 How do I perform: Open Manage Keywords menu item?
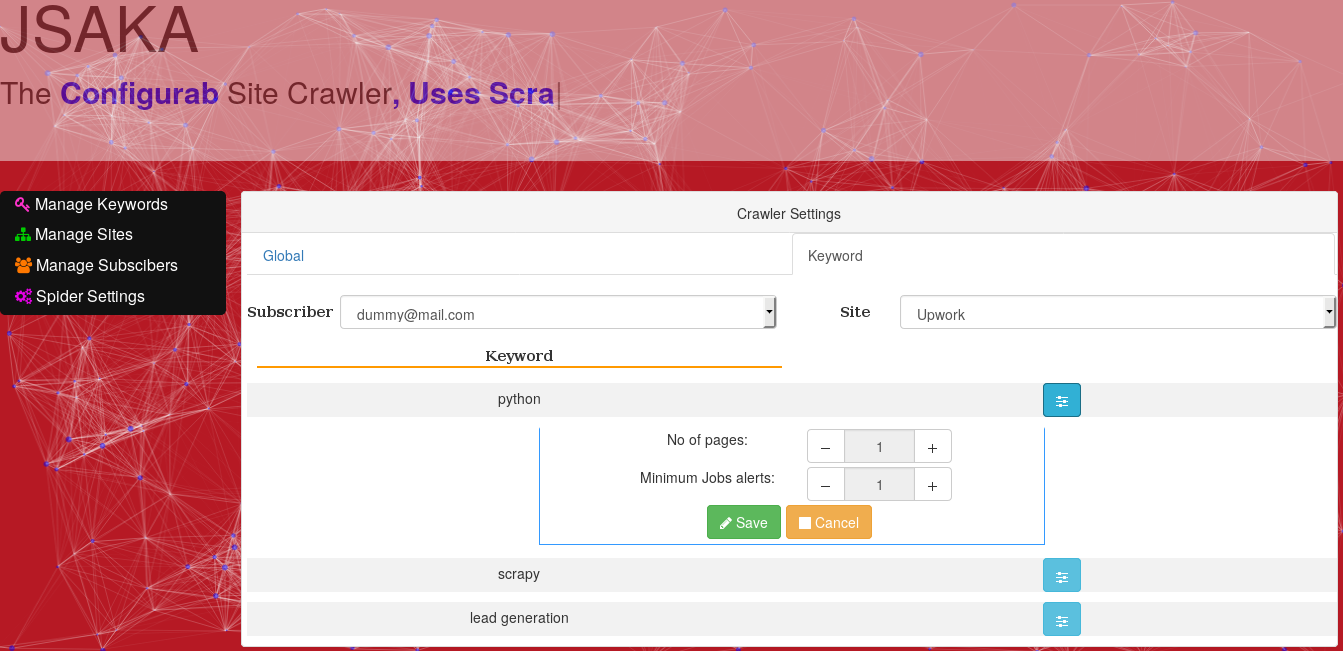(x=101, y=204)
